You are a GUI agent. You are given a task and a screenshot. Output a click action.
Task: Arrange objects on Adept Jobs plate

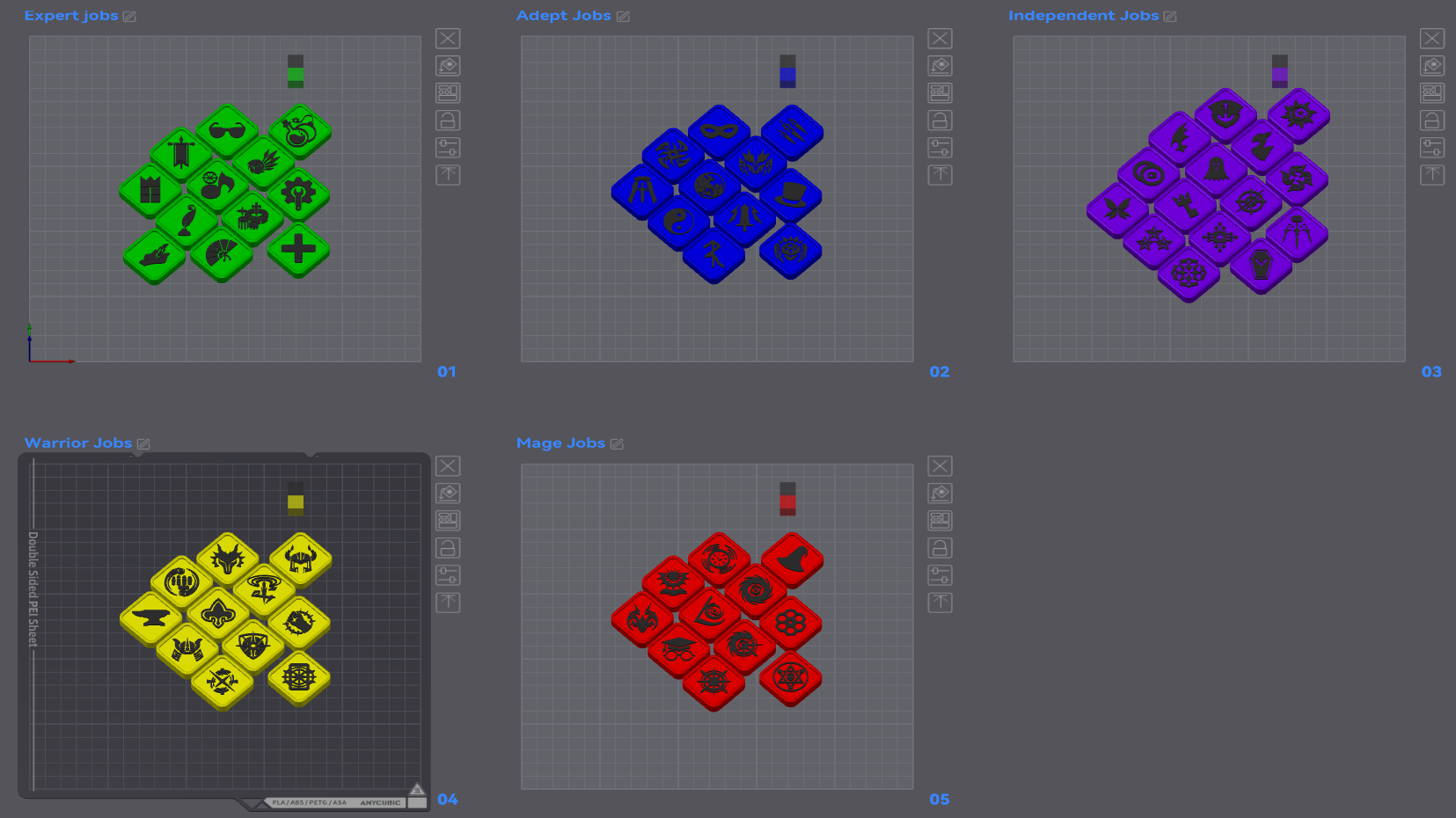click(940, 92)
